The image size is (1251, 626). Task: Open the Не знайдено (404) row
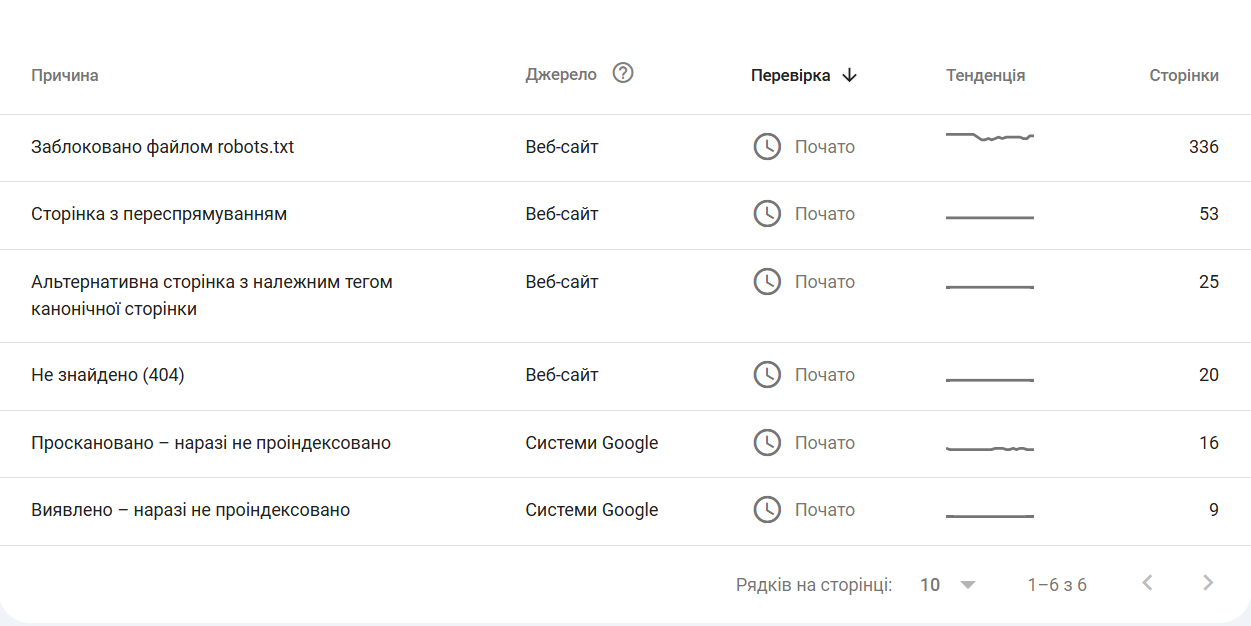pos(108,375)
